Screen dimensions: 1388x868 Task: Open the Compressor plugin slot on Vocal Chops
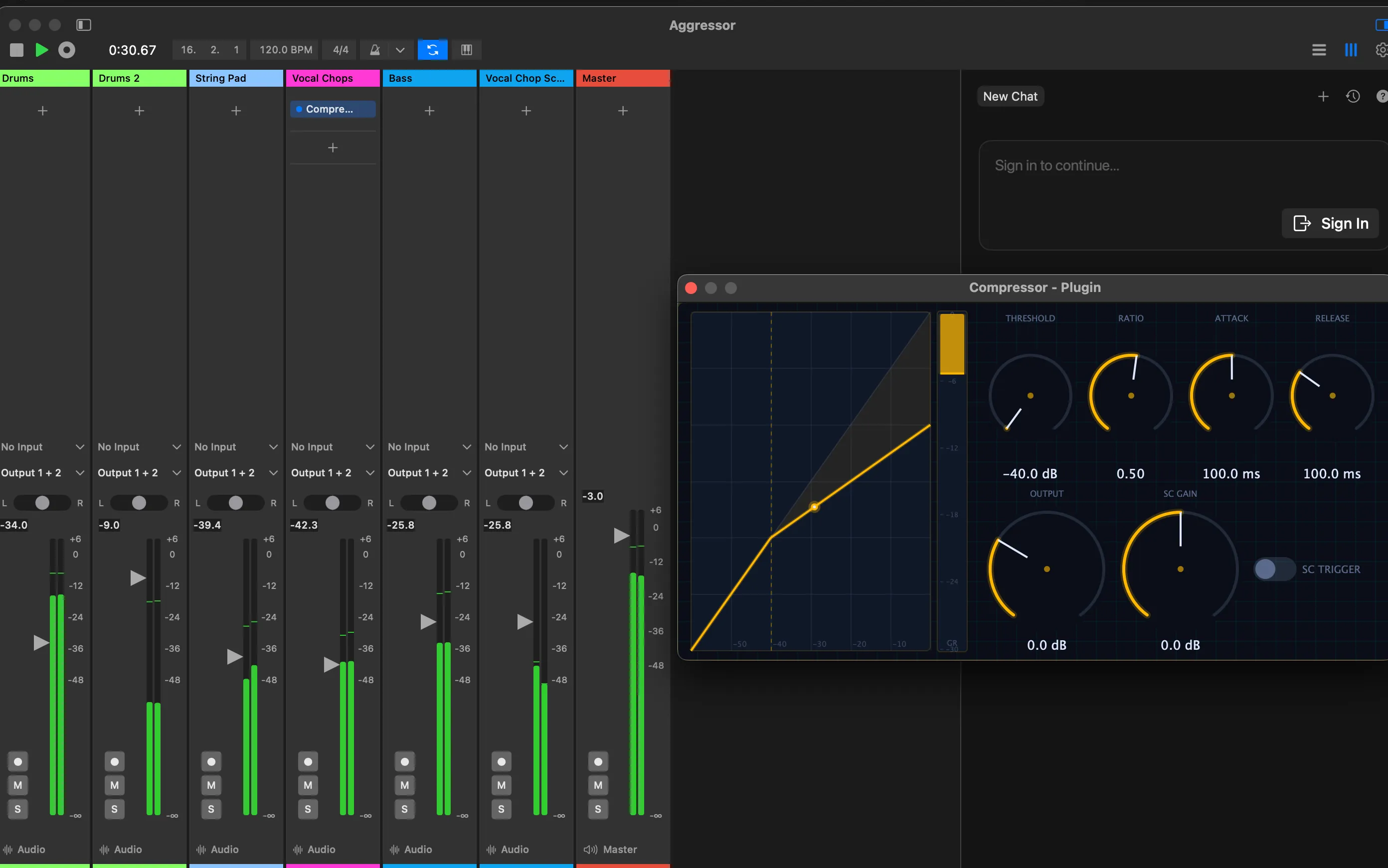(333, 109)
